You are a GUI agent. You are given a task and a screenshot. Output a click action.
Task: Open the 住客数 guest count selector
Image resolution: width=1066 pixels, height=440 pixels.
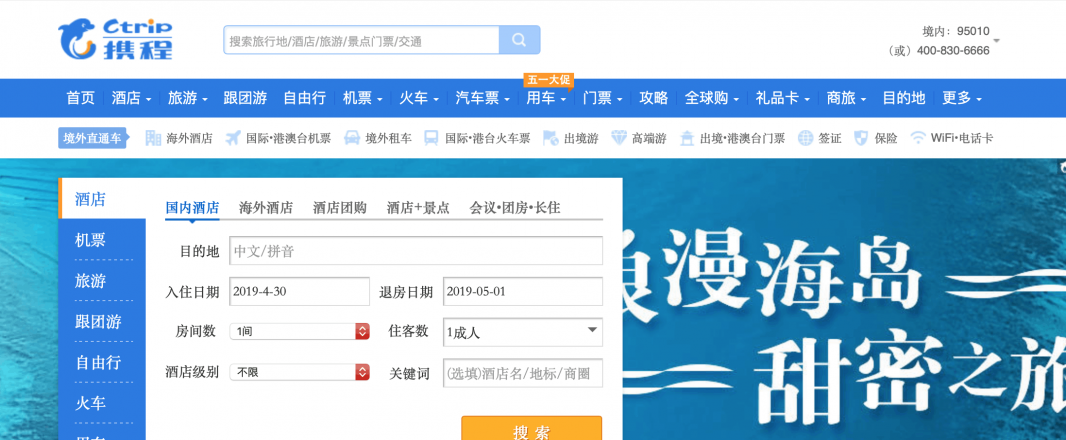coord(523,333)
